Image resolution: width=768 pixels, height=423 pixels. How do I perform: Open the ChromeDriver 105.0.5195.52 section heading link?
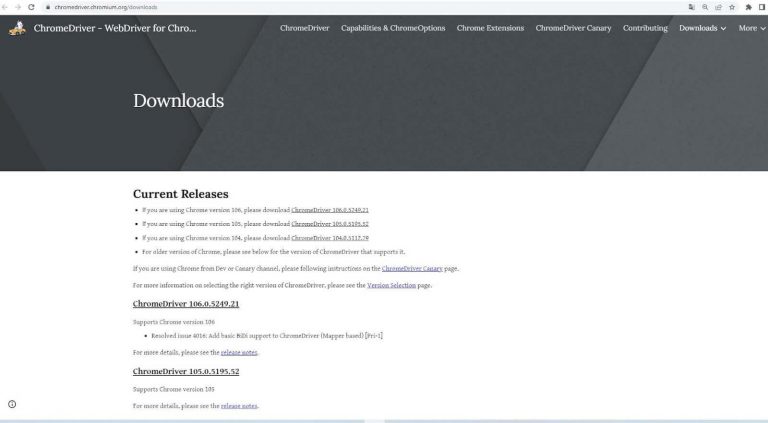(x=186, y=371)
